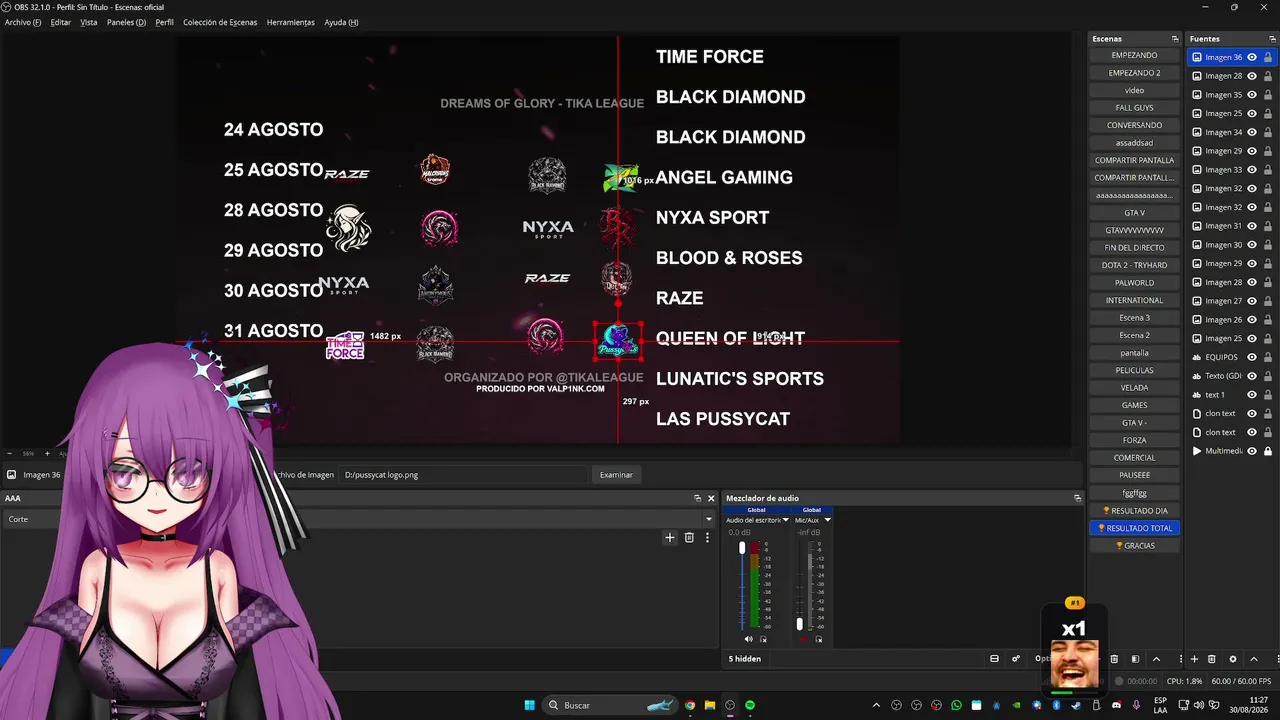Open selected source properties gear
Screen dimensions: 1280x720
point(1232,659)
